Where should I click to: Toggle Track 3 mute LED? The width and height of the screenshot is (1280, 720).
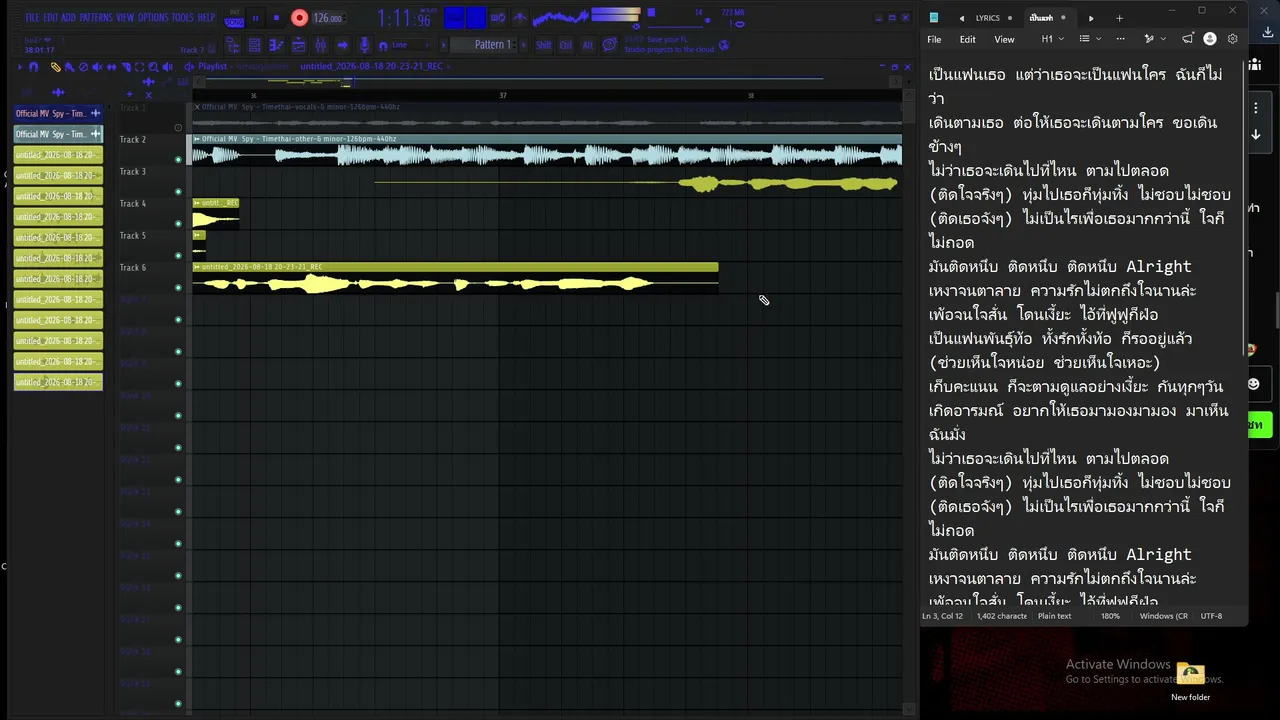pyautogui.click(x=178, y=192)
